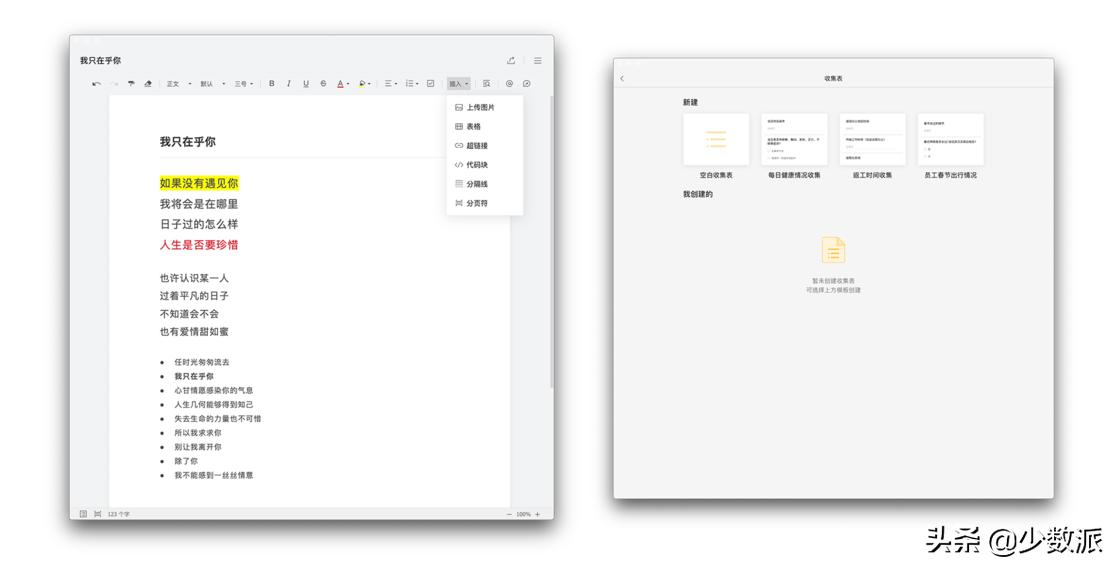This screenshot has width=1120, height=572.
Task: Choose 表格 from the insert menu
Action: (485, 126)
